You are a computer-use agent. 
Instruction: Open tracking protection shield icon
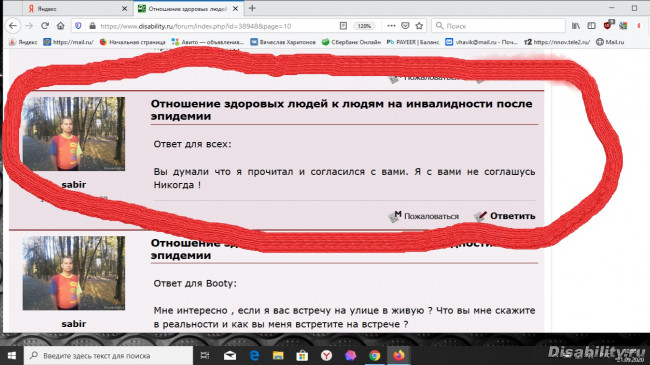click(x=78, y=26)
